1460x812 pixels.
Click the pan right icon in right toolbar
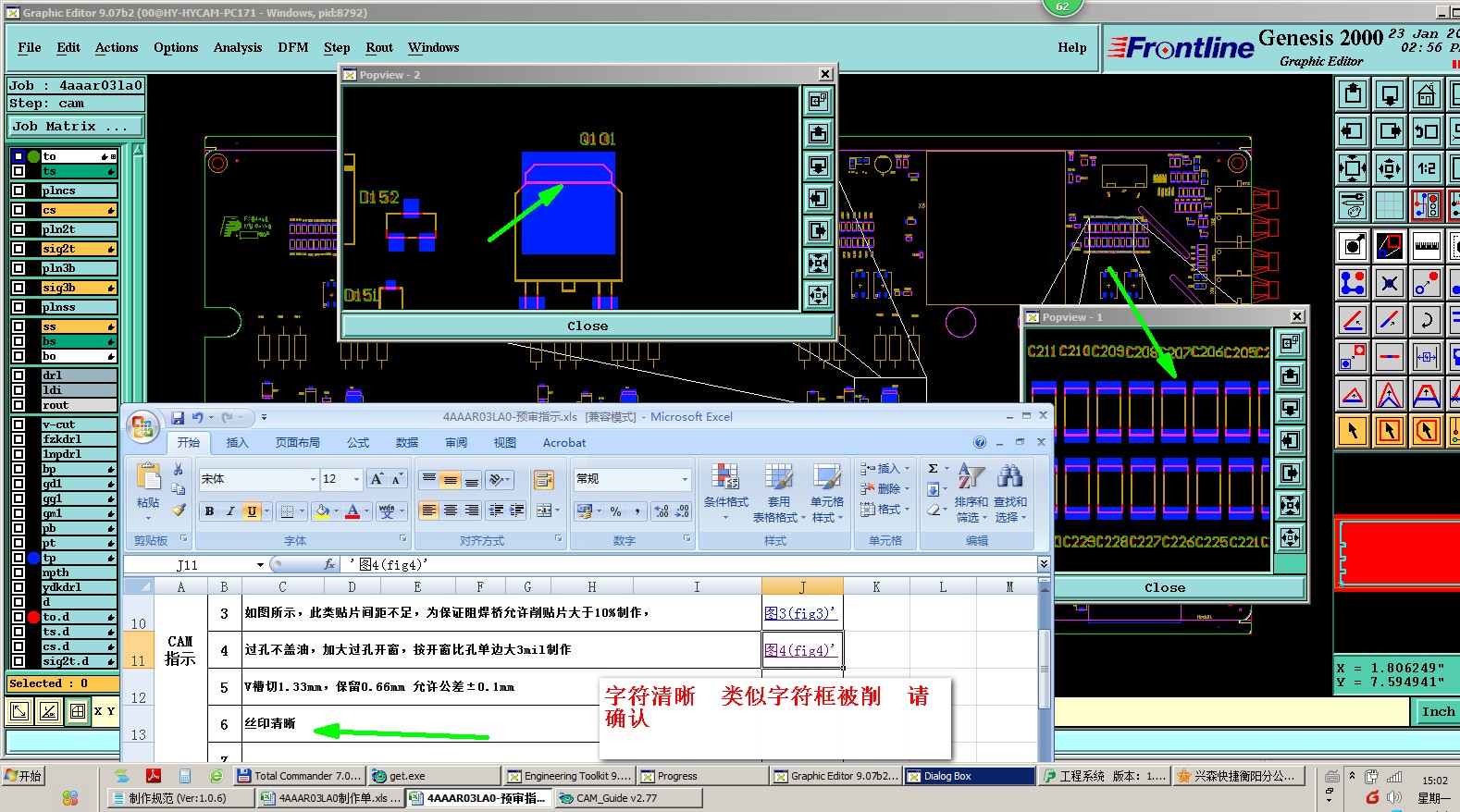click(x=1390, y=131)
